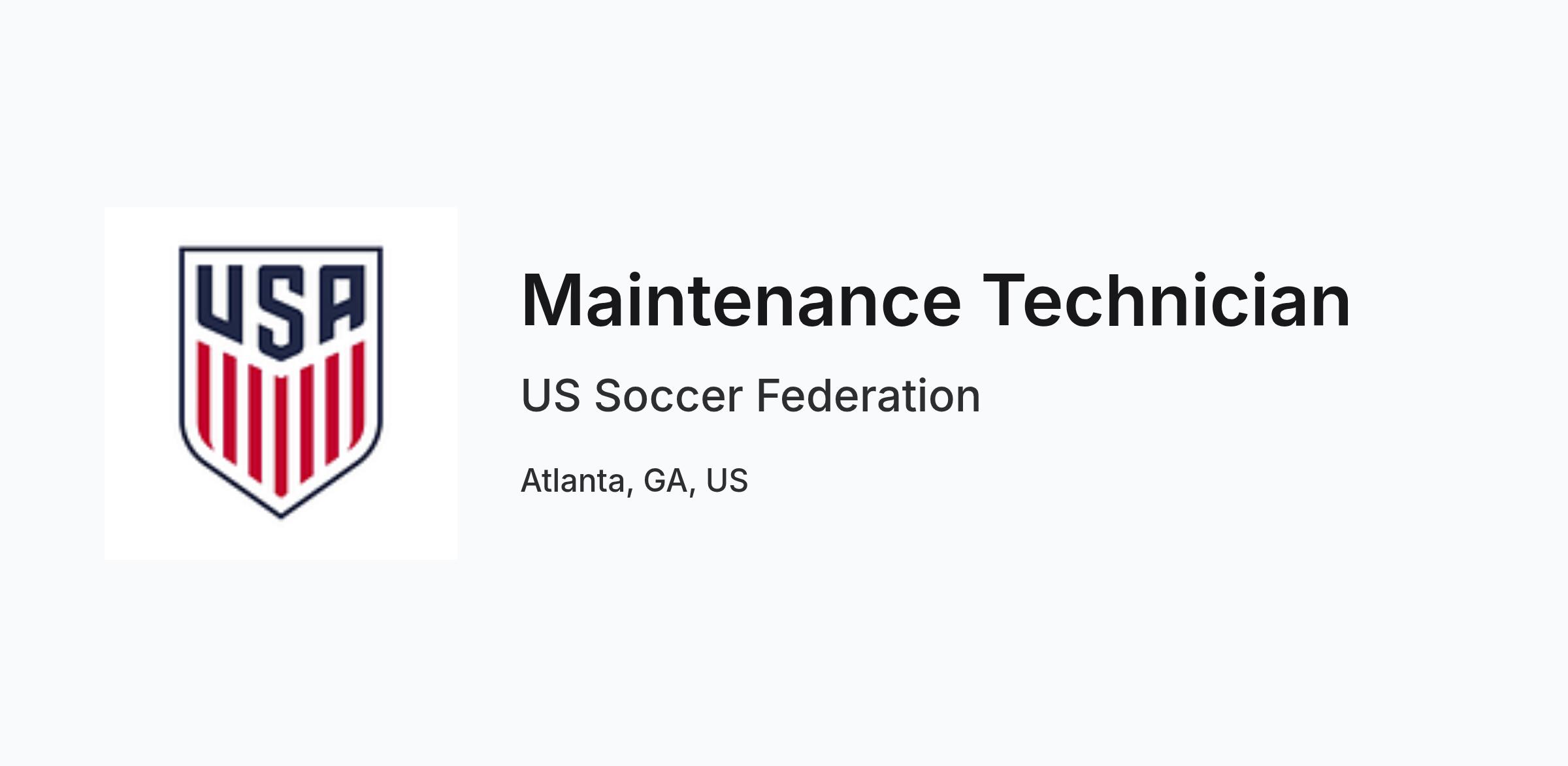
Task: Click the word US before Soccer
Action: [x=551, y=396]
